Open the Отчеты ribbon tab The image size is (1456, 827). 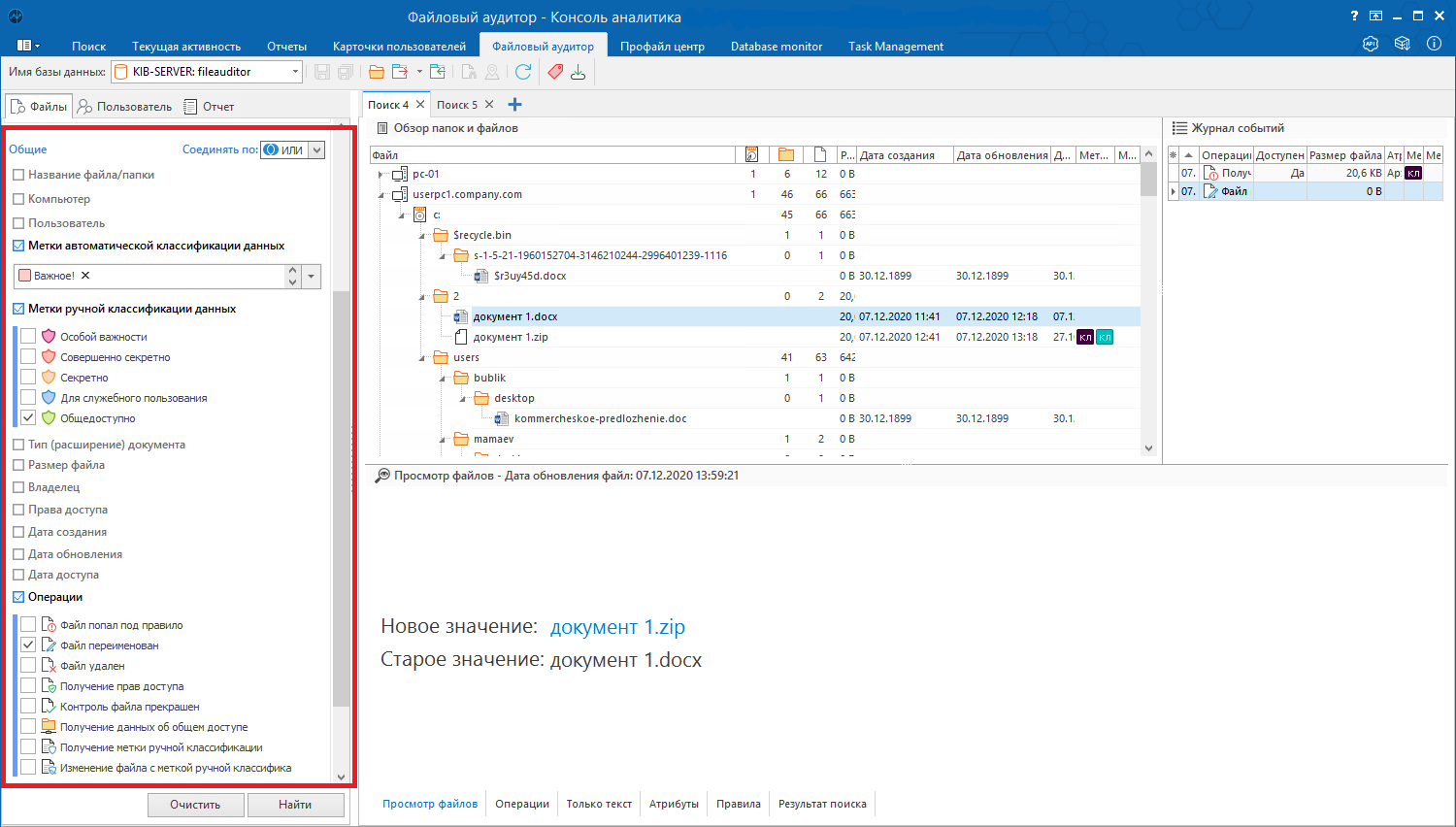tap(286, 46)
